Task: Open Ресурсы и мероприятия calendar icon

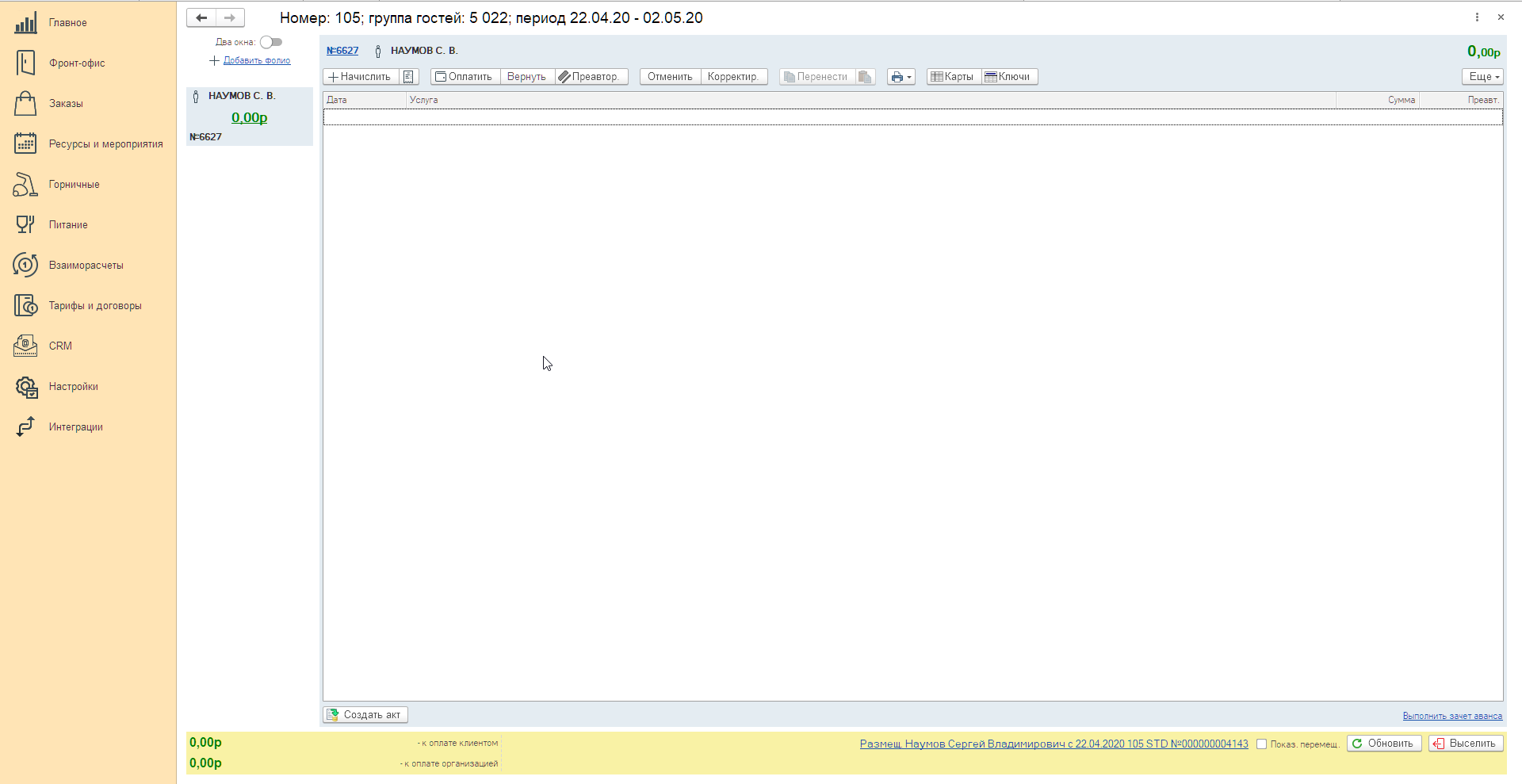Action: 25,143
